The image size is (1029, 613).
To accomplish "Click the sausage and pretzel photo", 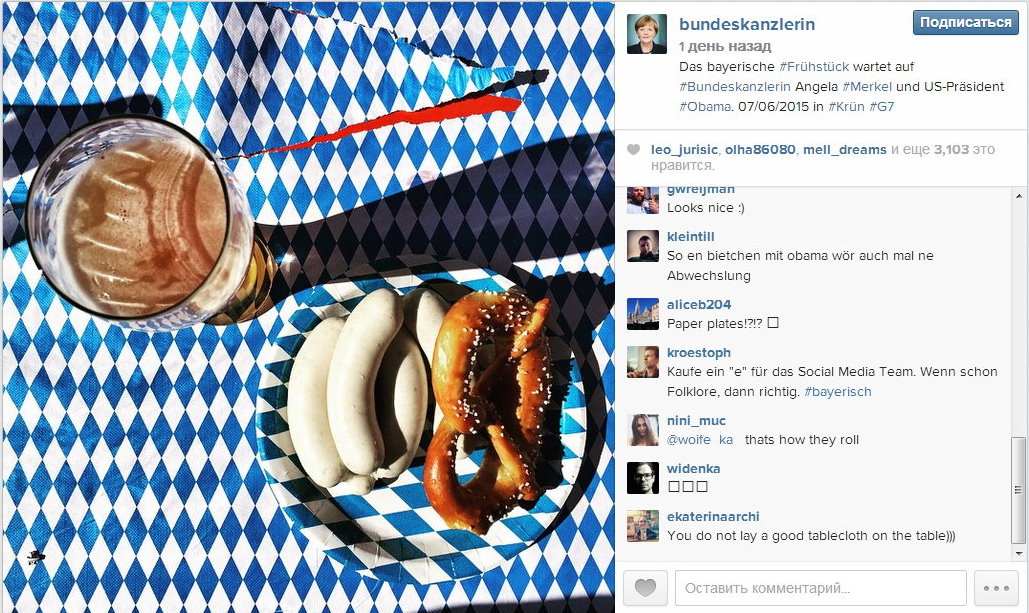I will 308,306.
